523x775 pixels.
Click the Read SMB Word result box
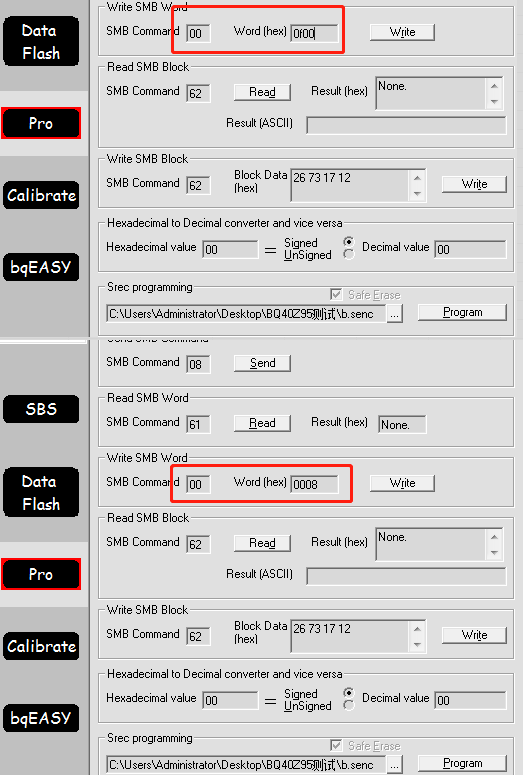402,425
